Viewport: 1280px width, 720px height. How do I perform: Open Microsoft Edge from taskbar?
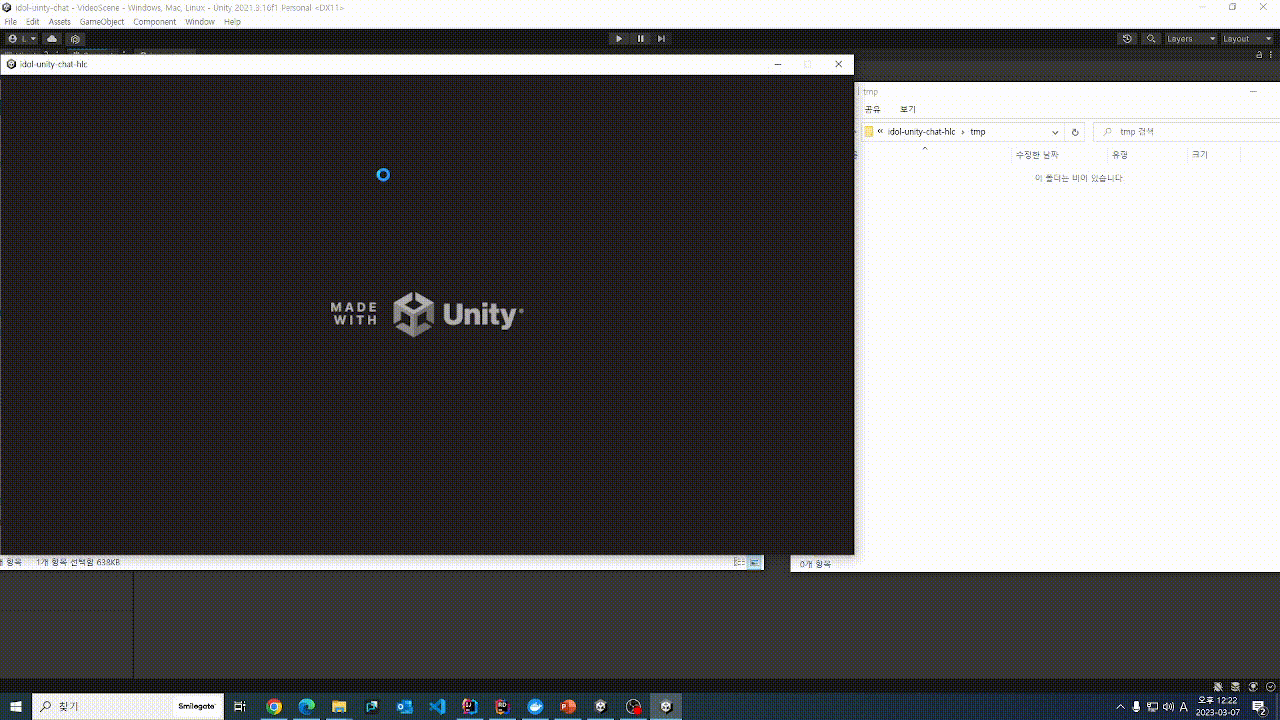[307, 707]
